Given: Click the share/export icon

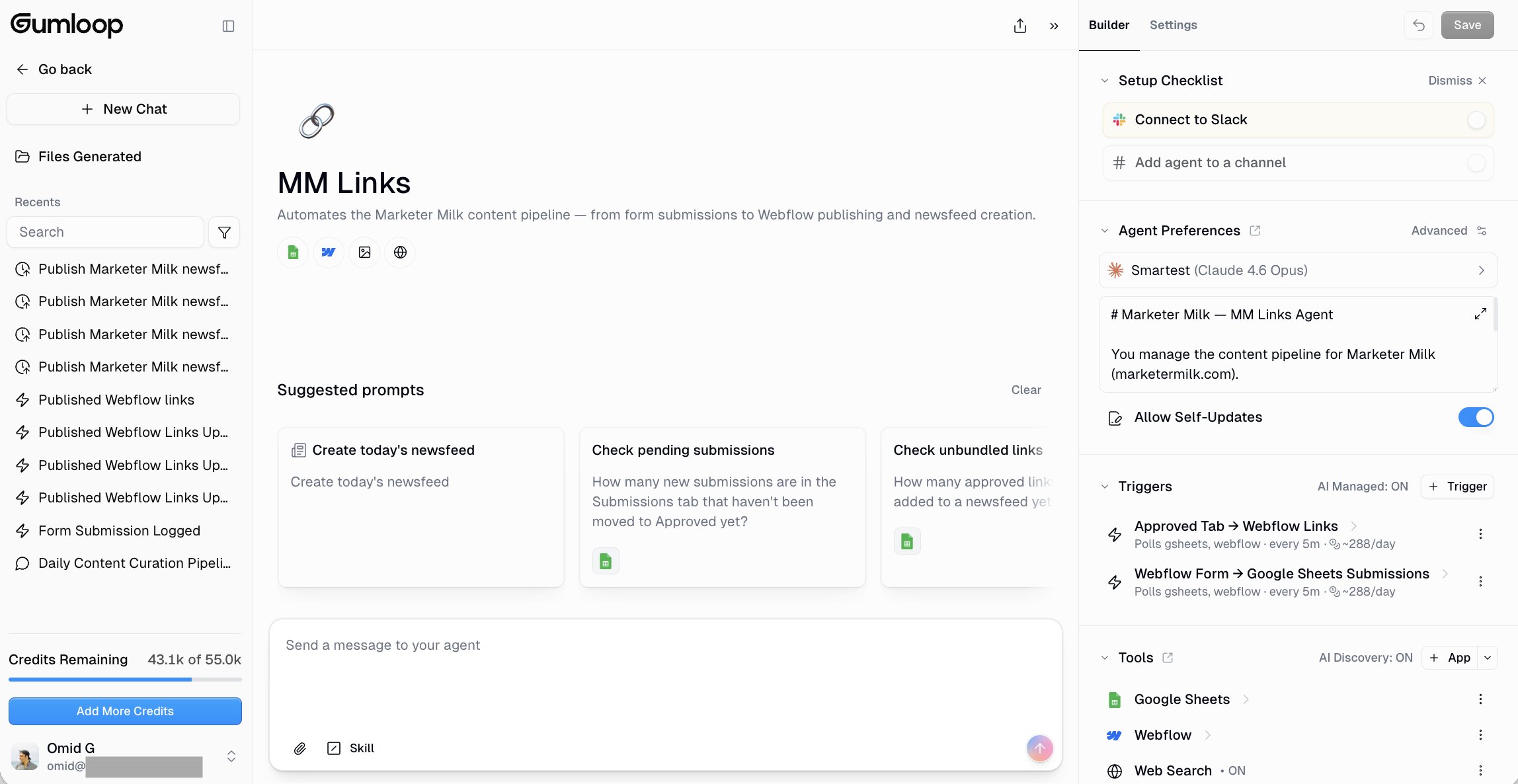Looking at the screenshot, I should pos(1019,26).
